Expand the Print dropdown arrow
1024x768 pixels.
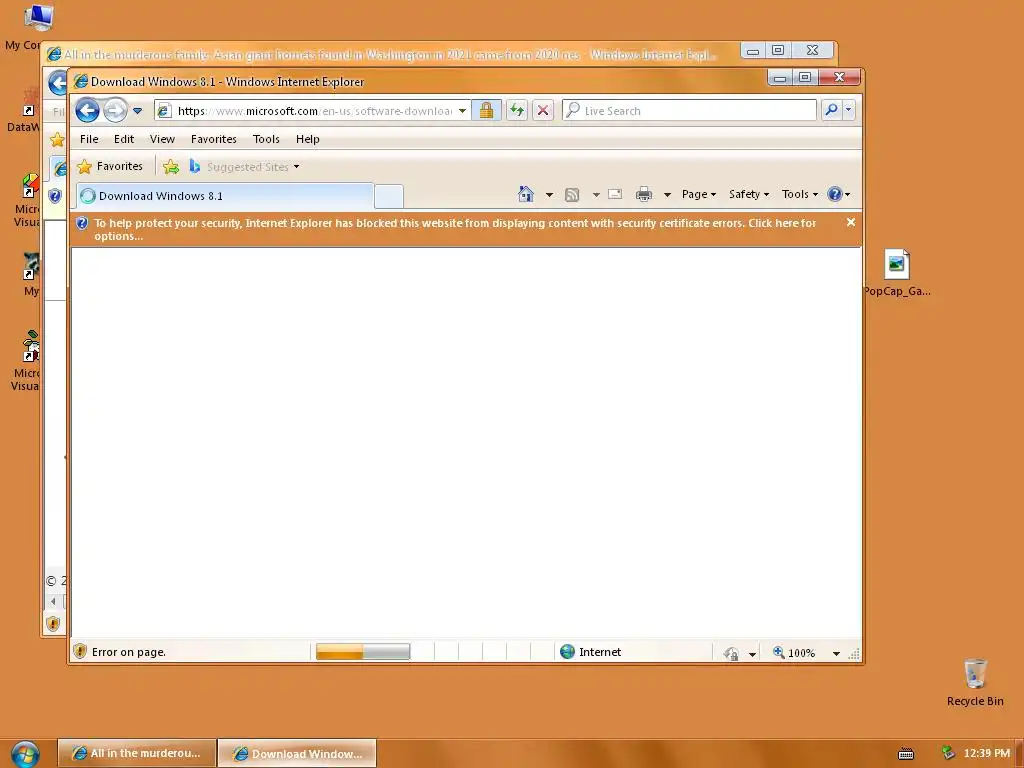(x=667, y=195)
